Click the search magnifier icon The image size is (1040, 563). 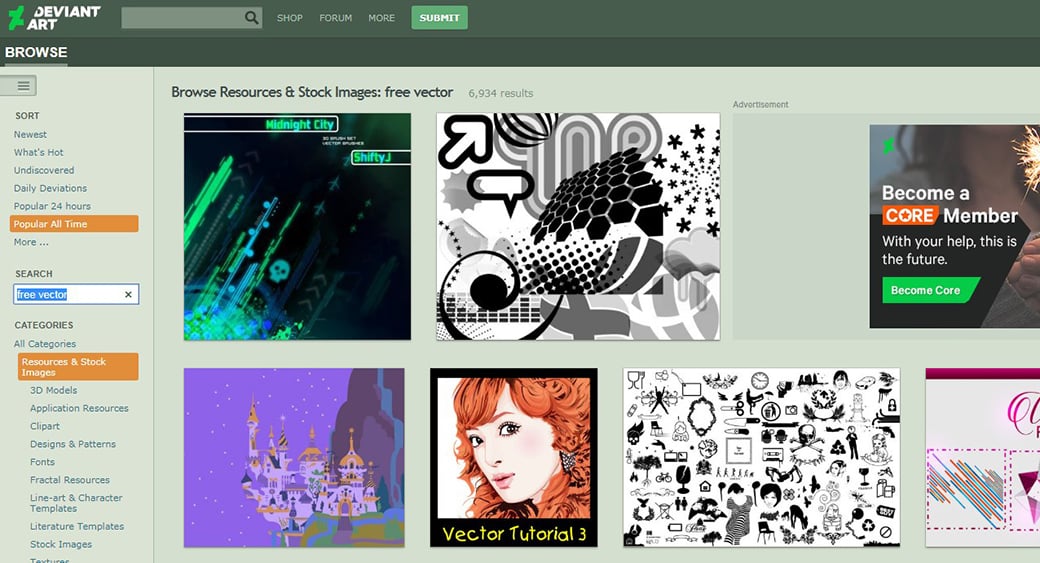click(x=251, y=18)
